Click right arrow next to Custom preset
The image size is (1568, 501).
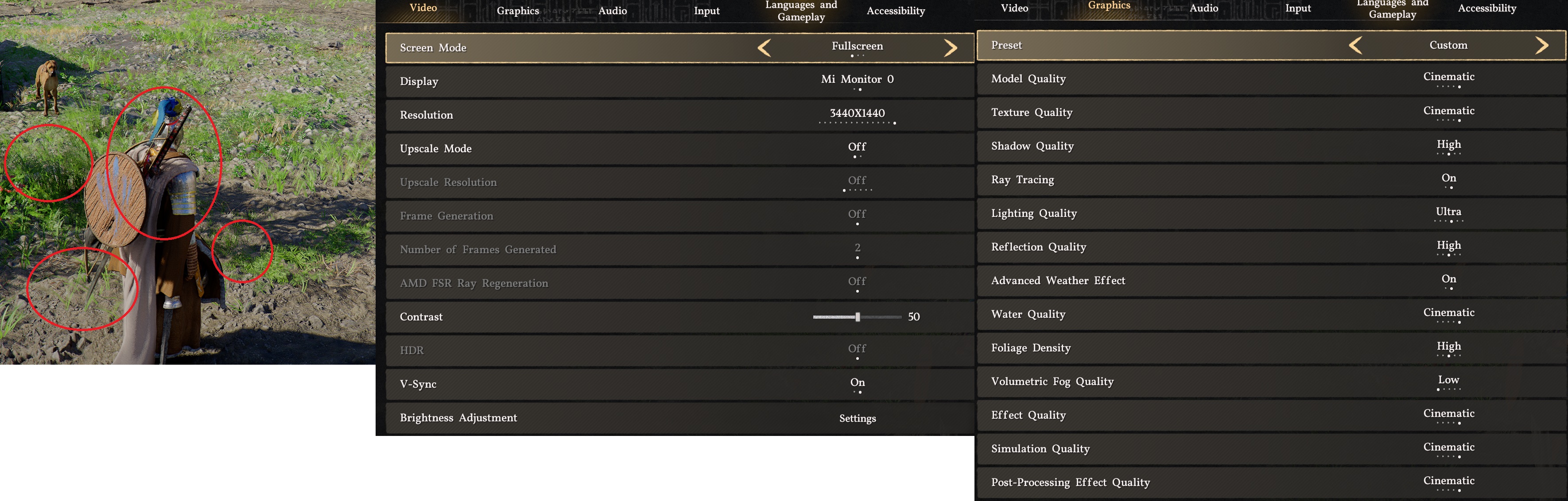pyautogui.click(x=1541, y=46)
